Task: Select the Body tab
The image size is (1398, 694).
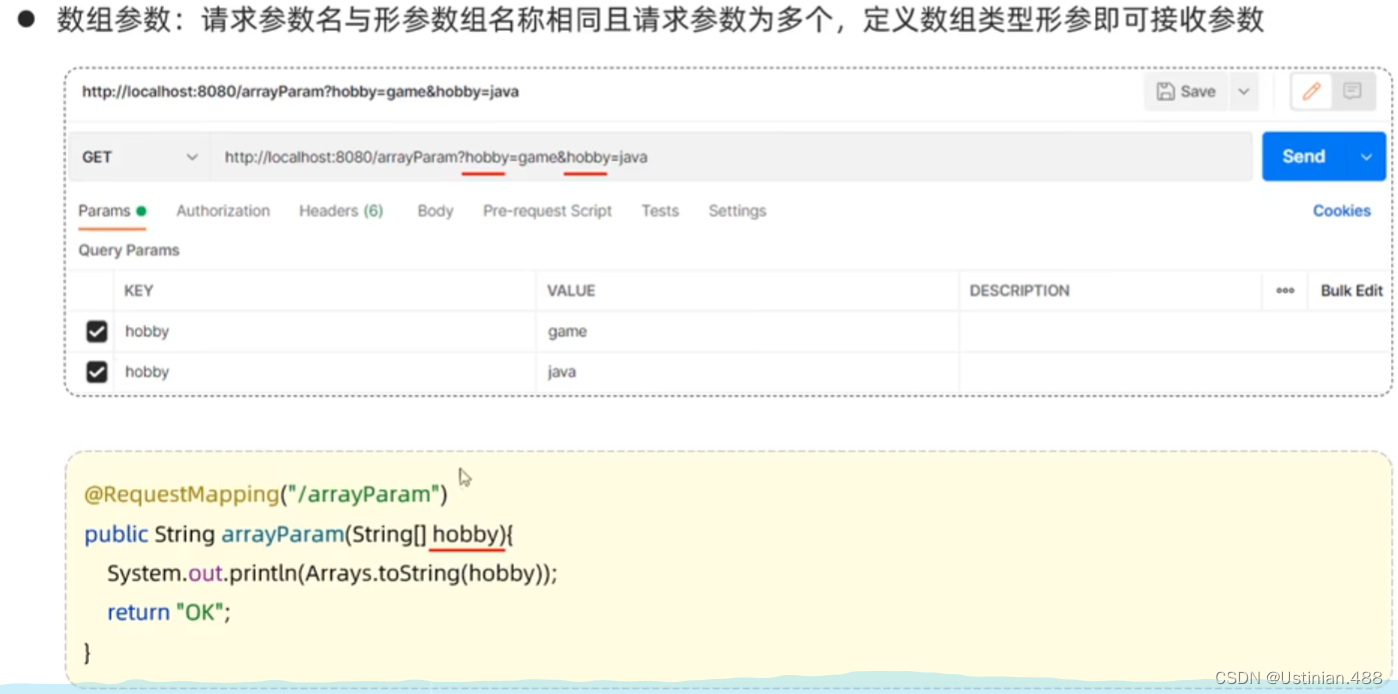Action: pyautogui.click(x=434, y=211)
